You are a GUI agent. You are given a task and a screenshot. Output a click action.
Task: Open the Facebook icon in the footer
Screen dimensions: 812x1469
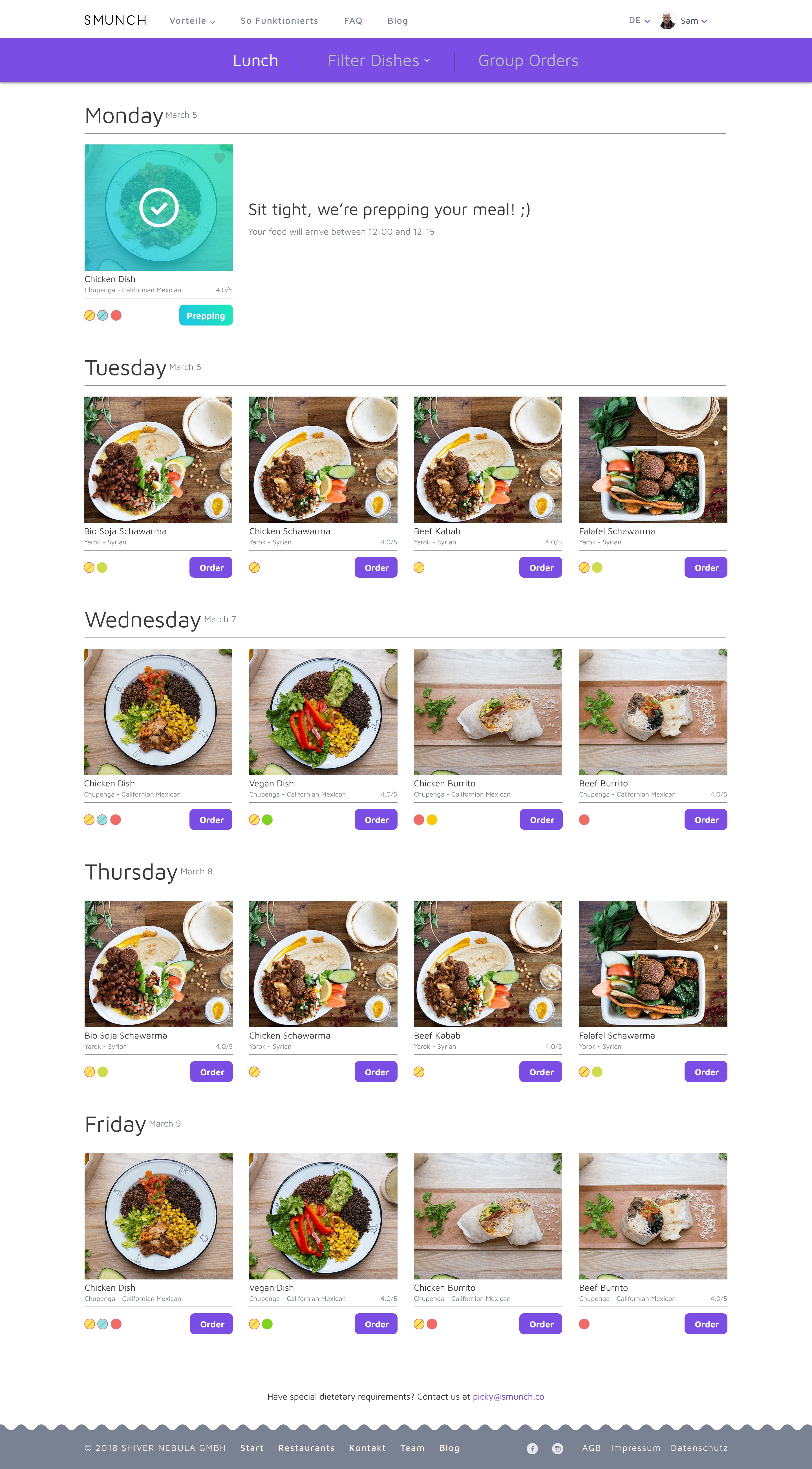tap(532, 1448)
